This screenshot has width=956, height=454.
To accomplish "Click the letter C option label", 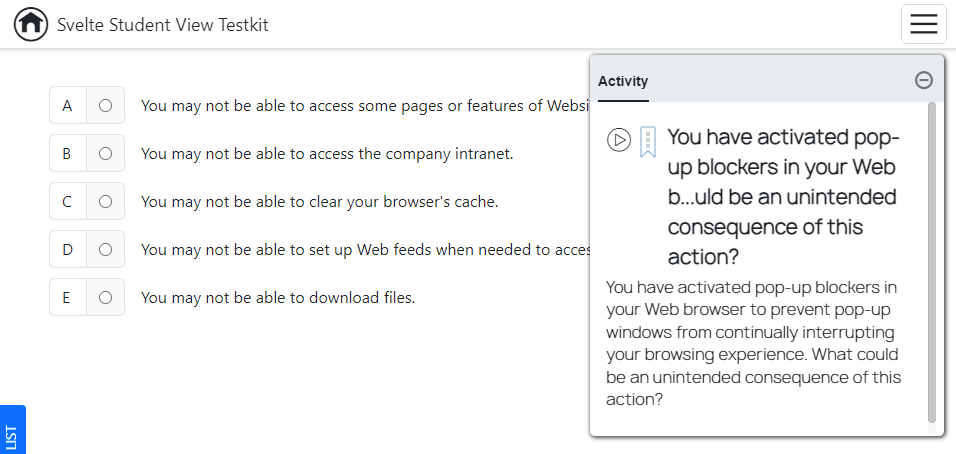I will pyautogui.click(x=68, y=201).
